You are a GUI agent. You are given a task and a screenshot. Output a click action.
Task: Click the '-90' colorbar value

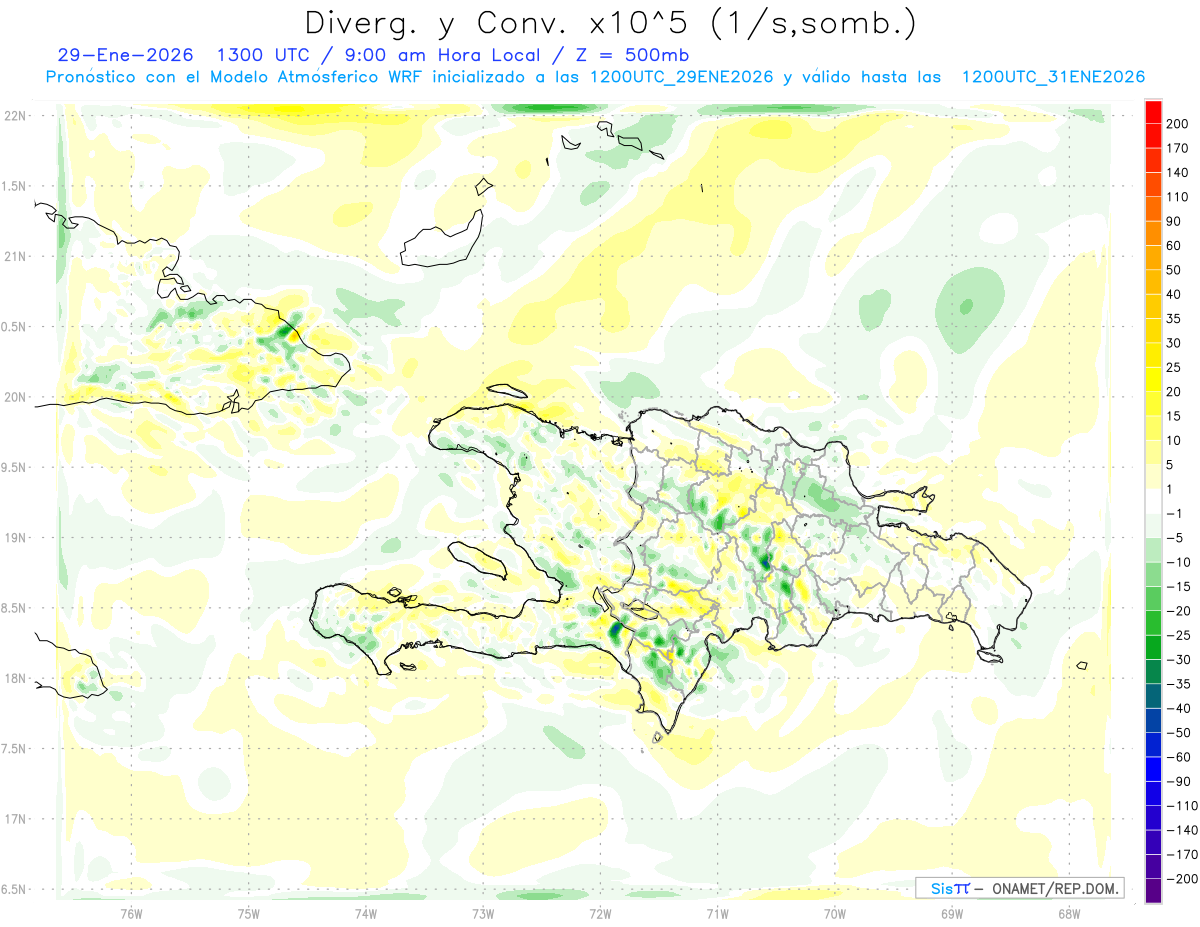click(x=1179, y=781)
